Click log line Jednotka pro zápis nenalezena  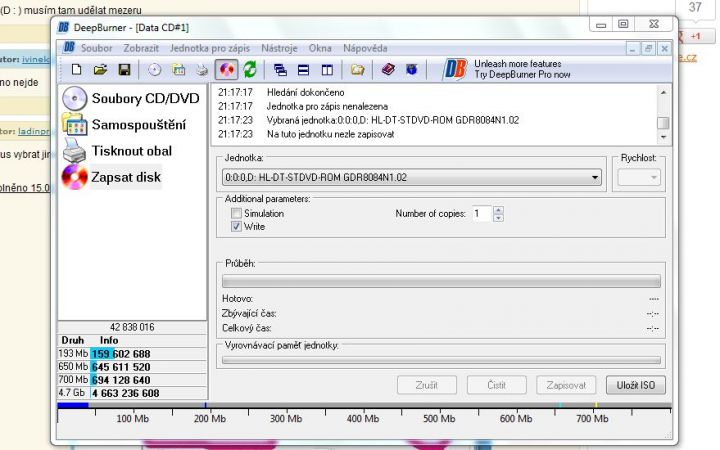coord(327,106)
